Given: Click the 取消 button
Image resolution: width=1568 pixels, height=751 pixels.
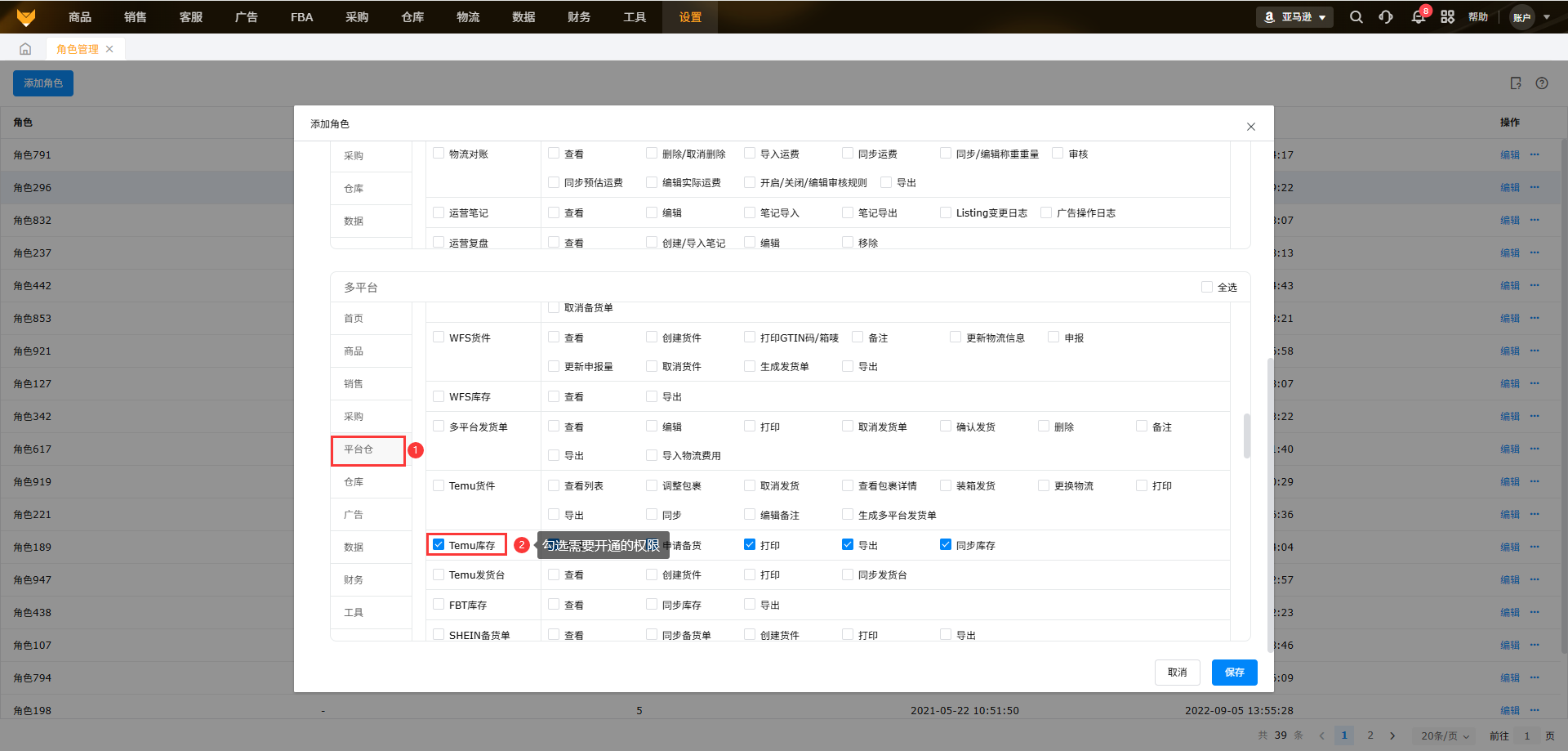Looking at the screenshot, I should [x=1177, y=673].
